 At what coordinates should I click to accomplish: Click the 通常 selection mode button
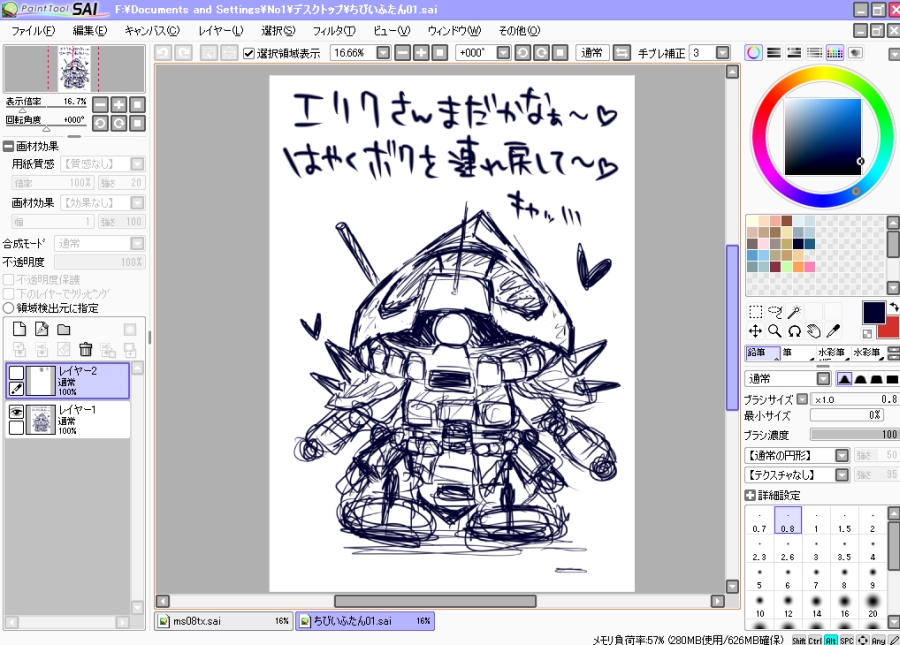click(592, 53)
